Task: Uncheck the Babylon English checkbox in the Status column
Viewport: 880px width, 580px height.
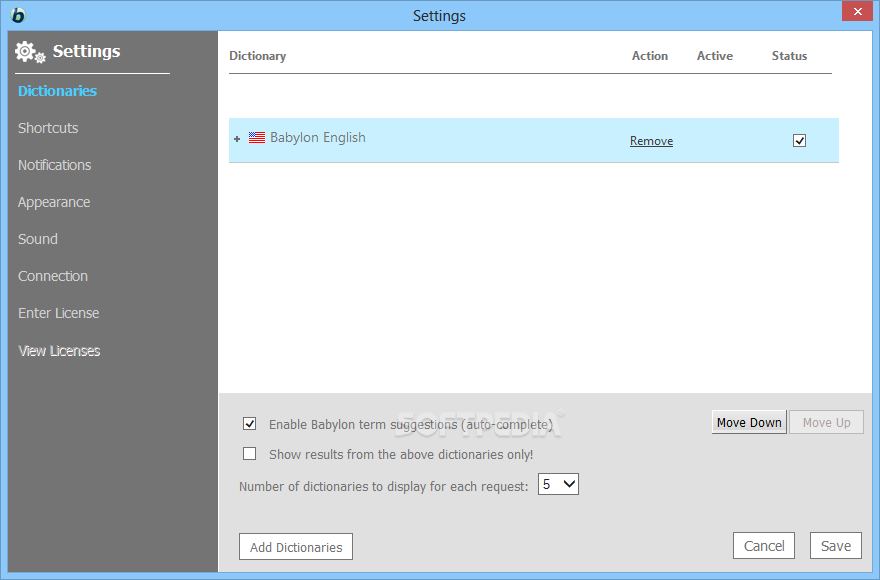Action: tap(799, 140)
